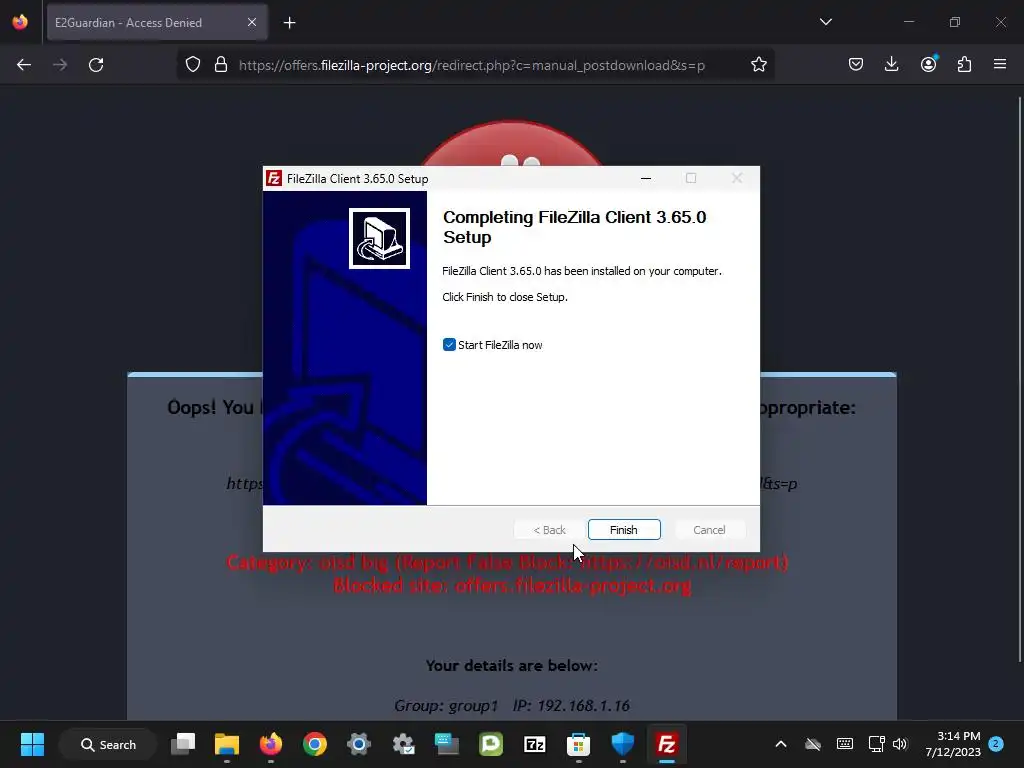Click 'Completing FileZilla Client 3.65.0 Setup' heading
The height and width of the screenshot is (768, 1024).
(575, 227)
